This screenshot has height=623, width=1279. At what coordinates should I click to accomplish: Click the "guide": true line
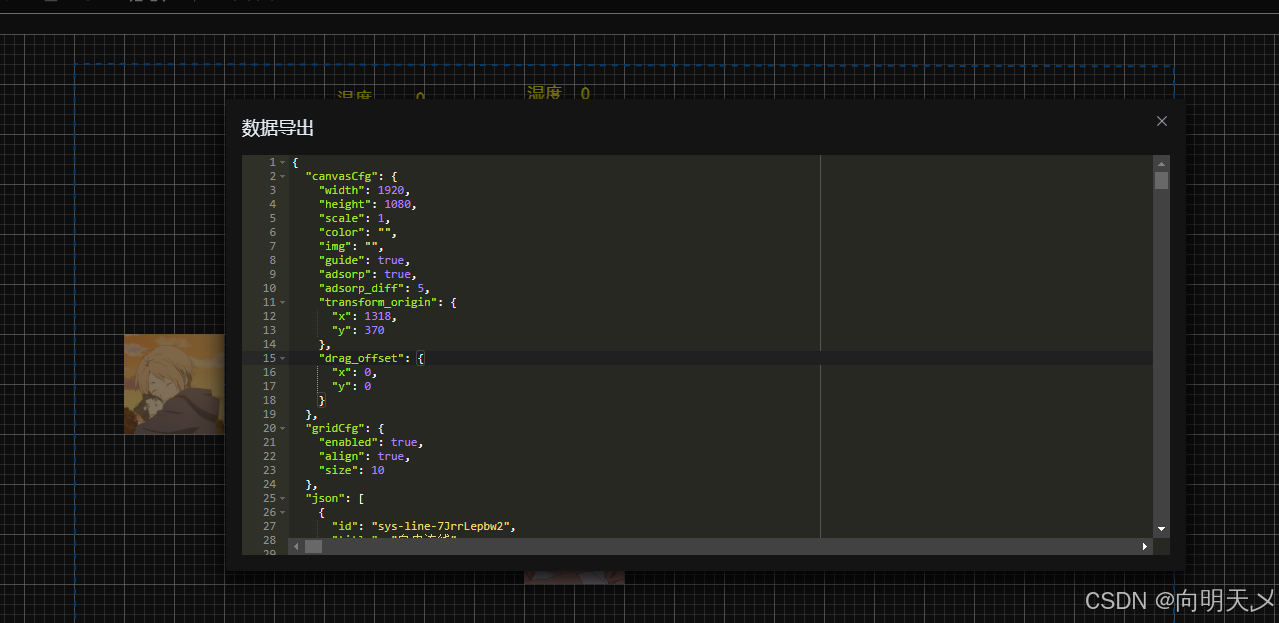click(367, 260)
